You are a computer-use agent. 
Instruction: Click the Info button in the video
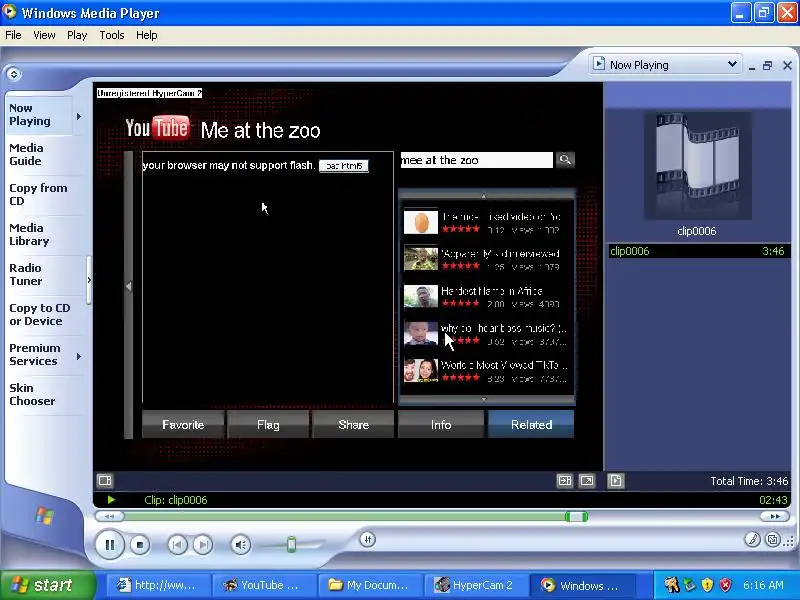coord(441,424)
